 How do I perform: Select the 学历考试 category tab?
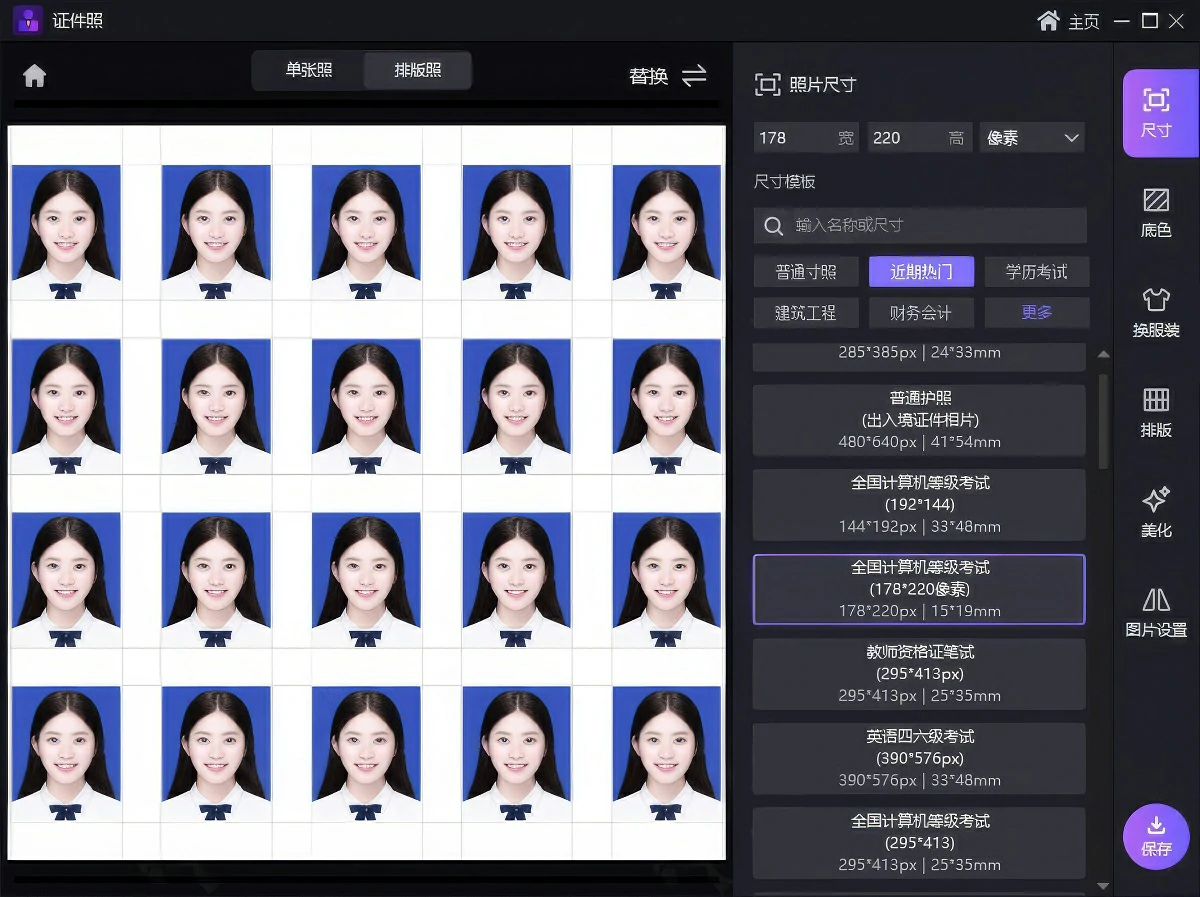tap(1037, 272)
